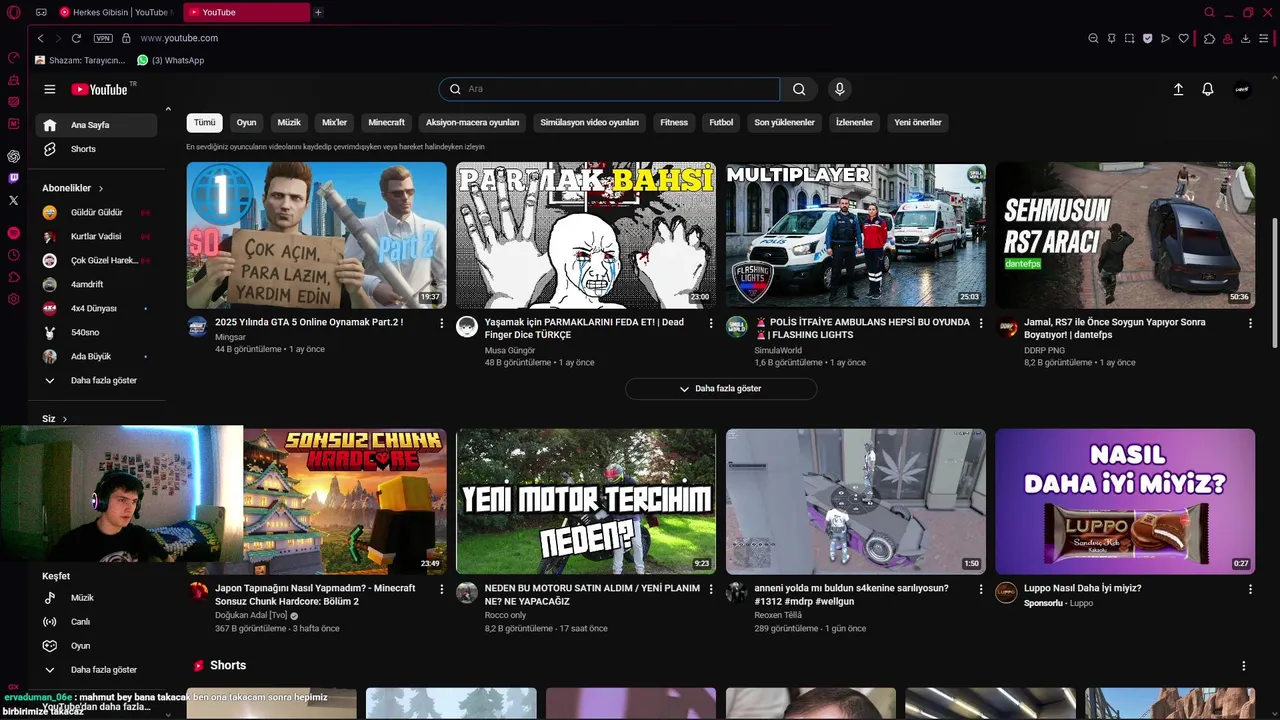Play 'YENİ MOTOR TERCİHİM NEDEN?' thumbnail

pos(586,501)
